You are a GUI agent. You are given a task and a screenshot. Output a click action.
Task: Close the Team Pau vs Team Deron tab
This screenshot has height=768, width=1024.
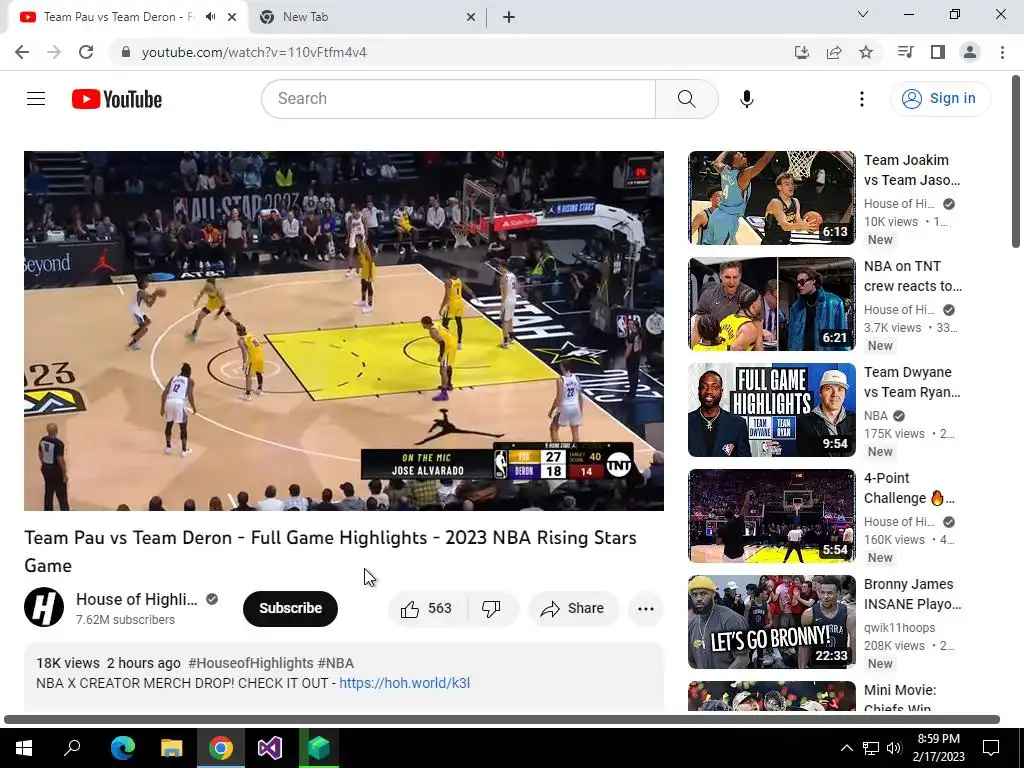[232, 17]
